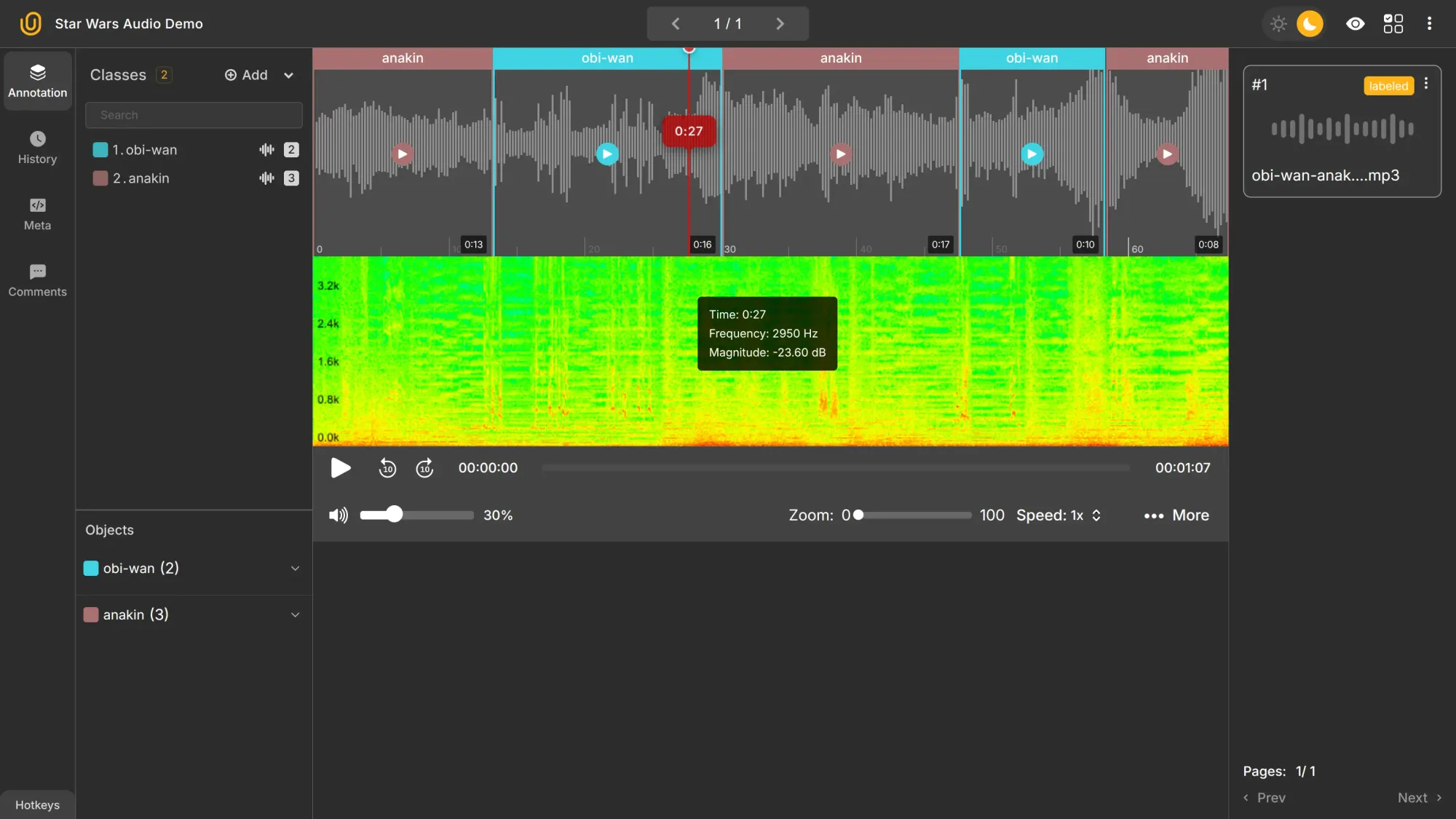Select the obi-wan class row
This screenshot has height=819, width=1456.
(194, 150)
